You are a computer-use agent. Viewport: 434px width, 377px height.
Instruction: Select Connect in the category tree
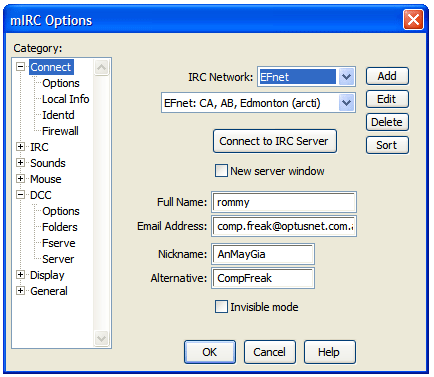[x=51, y=67]
